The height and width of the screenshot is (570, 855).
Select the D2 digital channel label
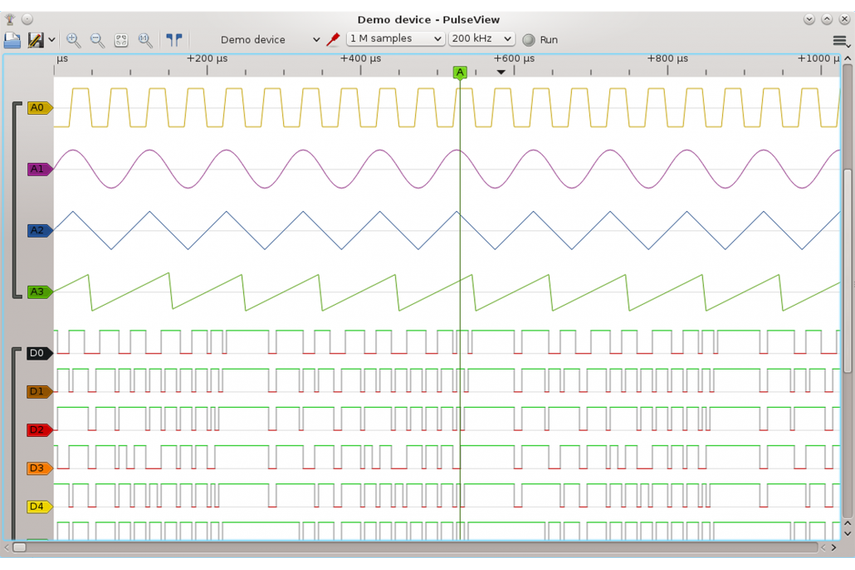point(39,430)
